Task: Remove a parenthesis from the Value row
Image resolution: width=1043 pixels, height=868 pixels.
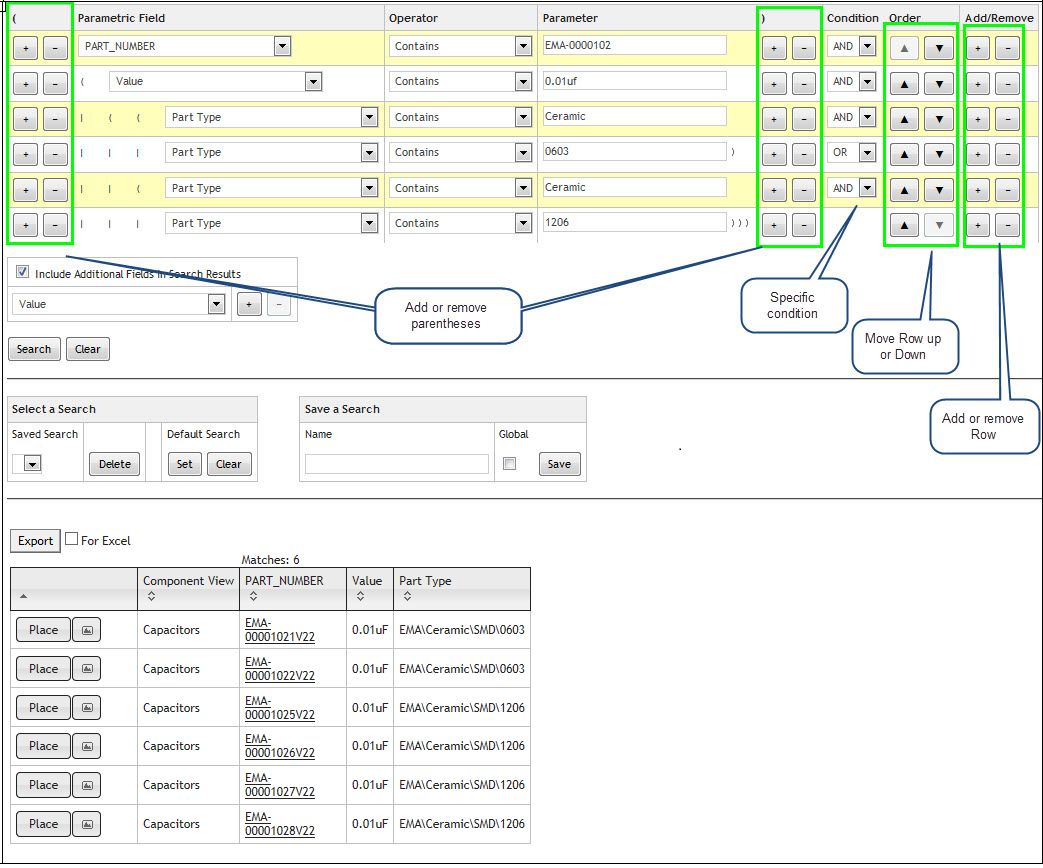Action: tap(55, 82)
